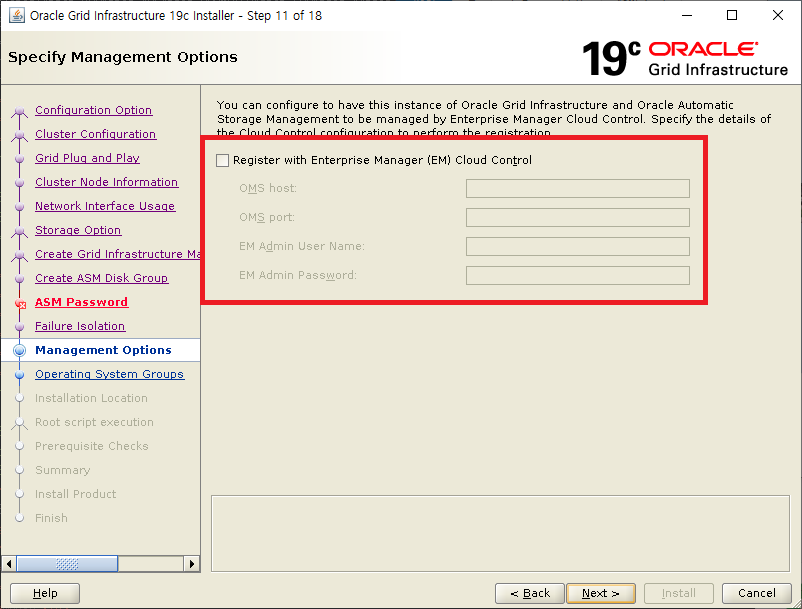Open the Storage Option step
Image resolution: width=802 pixels, height=609 pixels.
pos(78,230)
